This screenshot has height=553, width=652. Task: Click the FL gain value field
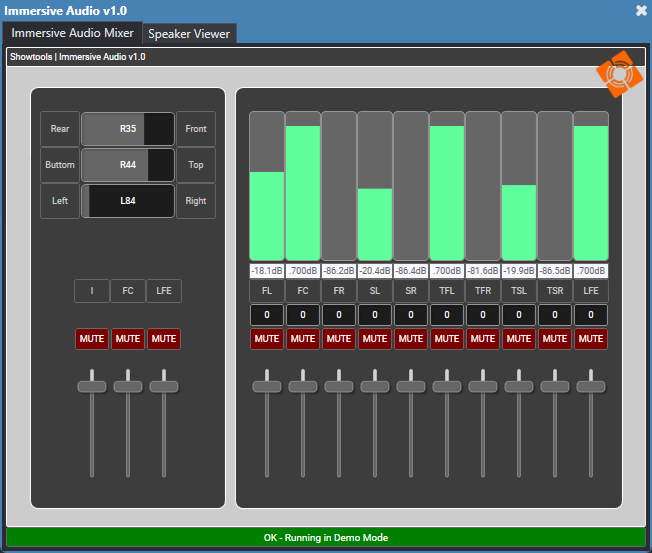(267, 315)
